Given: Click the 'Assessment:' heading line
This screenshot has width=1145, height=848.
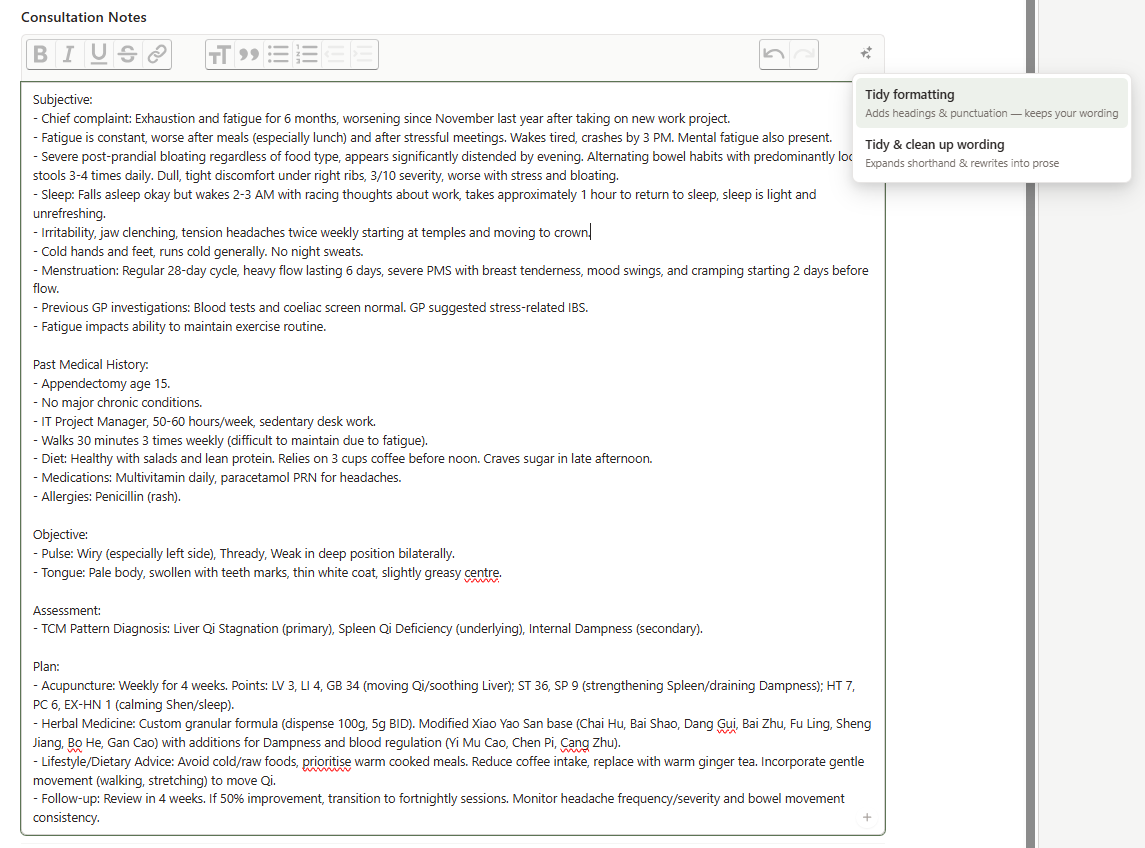Looking at the screenshot, I should point(66,611).
